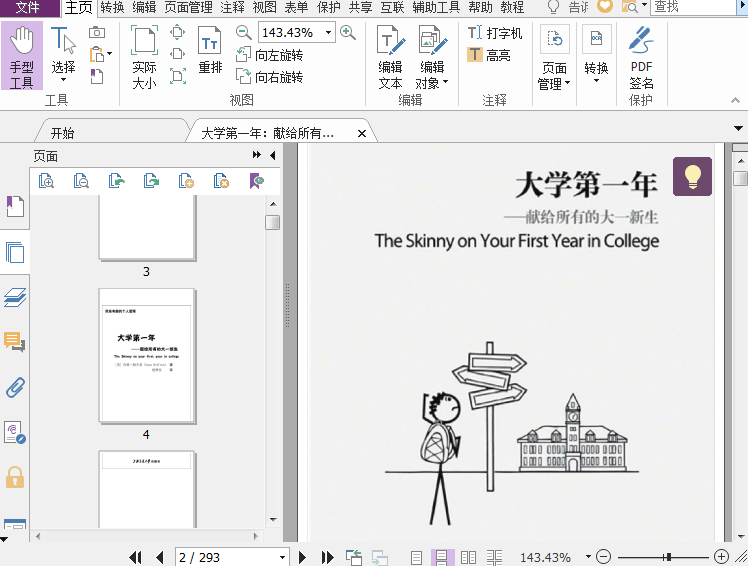Rotate page clockwise in pages panel
The height and width of the screenshot is (566, 748).
point(151,181)
